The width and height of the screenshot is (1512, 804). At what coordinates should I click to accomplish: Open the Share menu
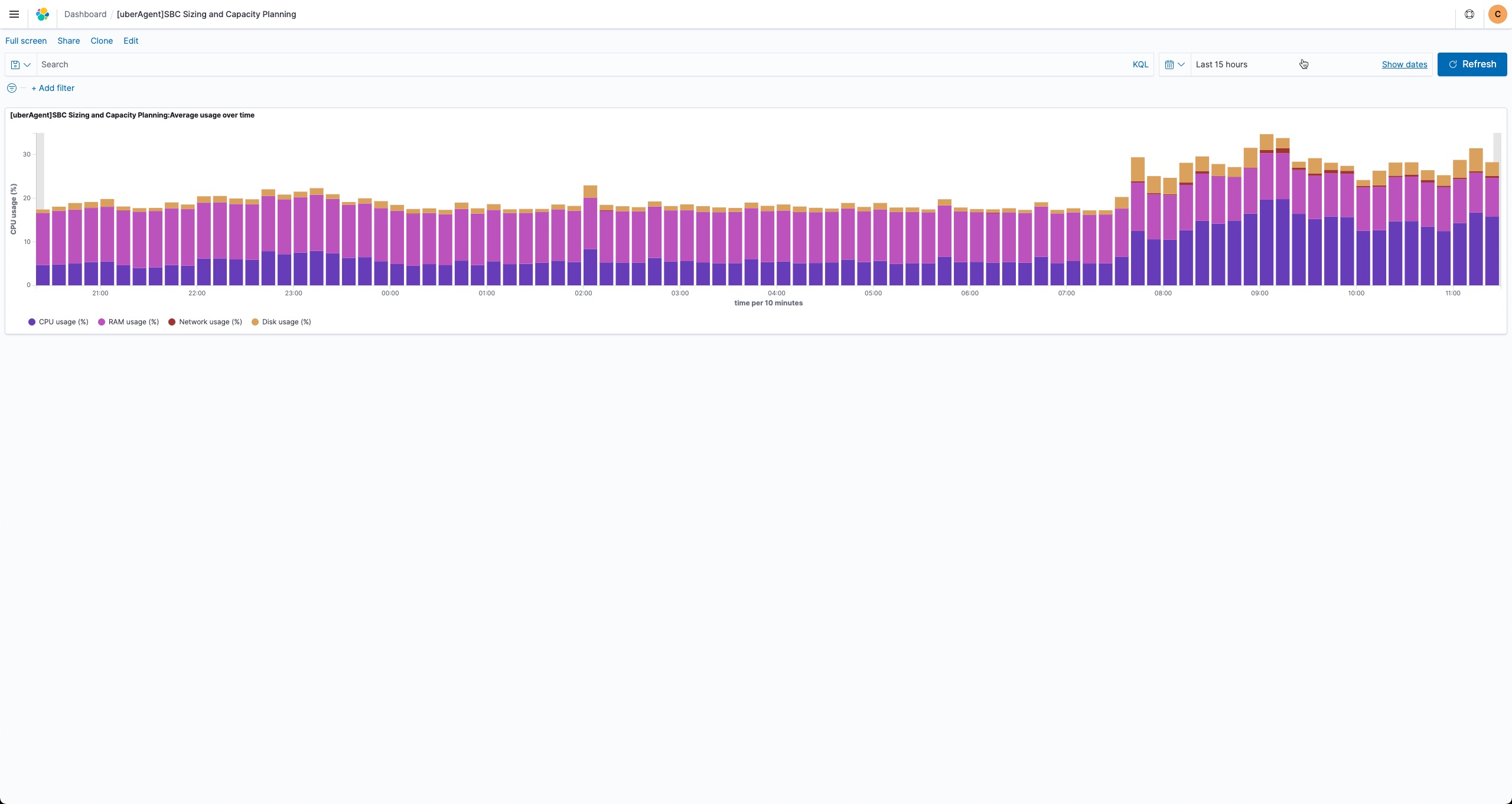69,41
